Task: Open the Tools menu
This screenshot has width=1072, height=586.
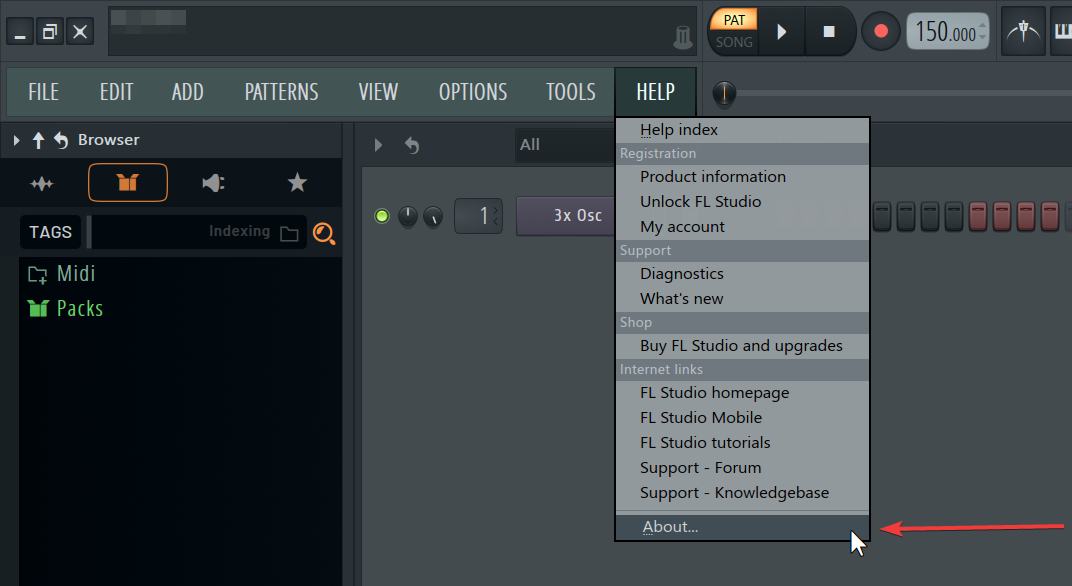Action: pos(570,91)
